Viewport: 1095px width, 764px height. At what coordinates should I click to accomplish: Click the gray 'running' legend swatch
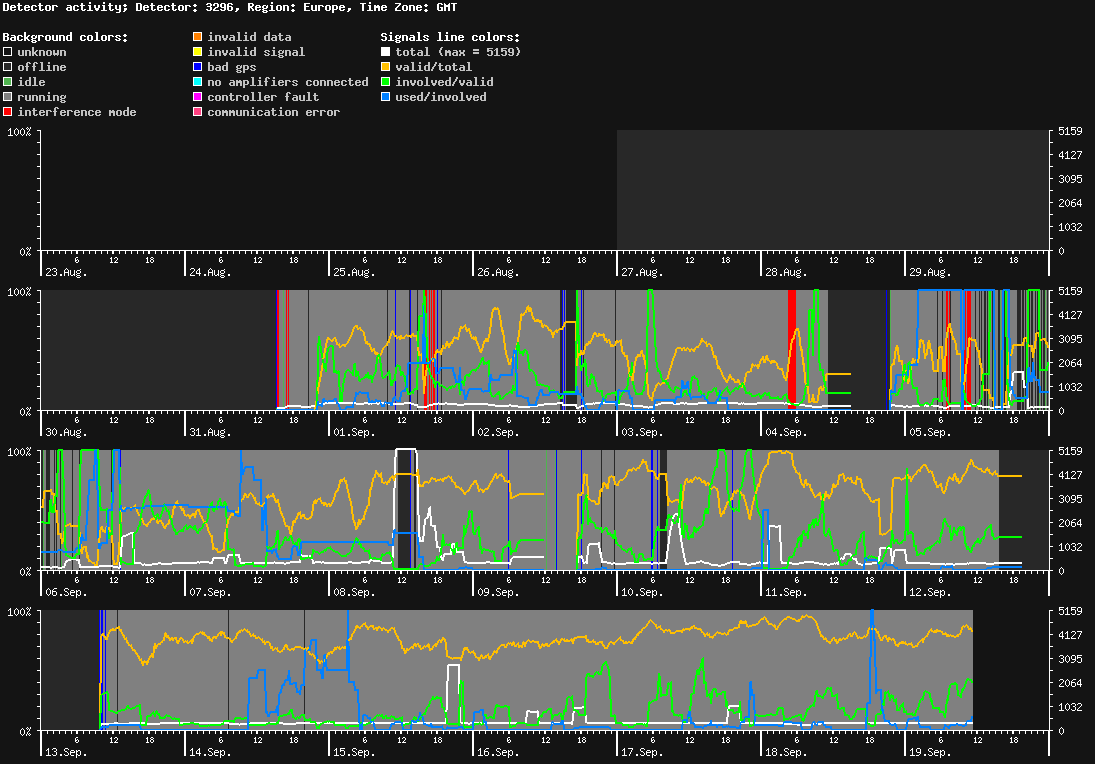click(x=8, y=97)
